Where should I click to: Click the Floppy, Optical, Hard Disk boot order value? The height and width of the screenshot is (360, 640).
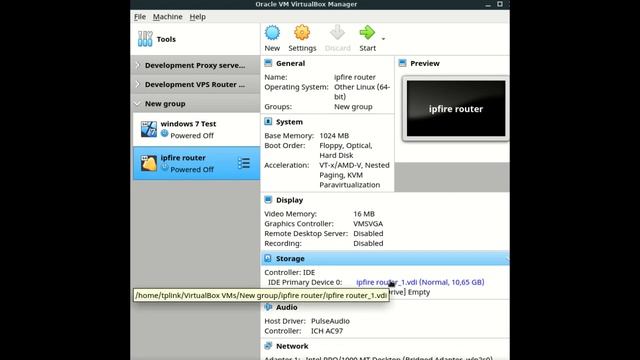tap(345, 150)
